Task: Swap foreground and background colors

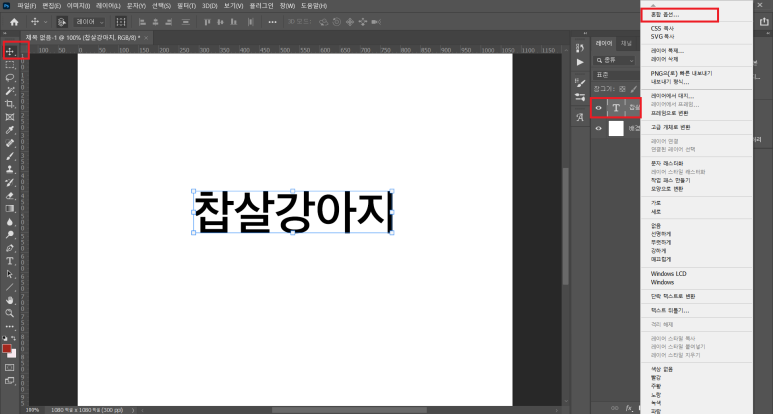Action: click(x=14, y=339)
